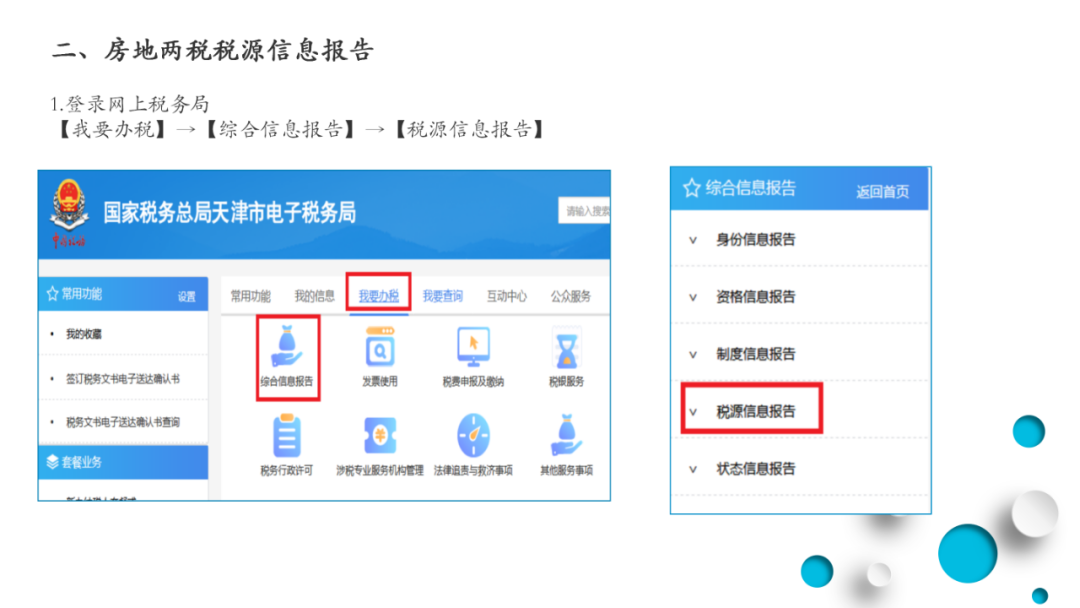1080x608 pixels.
Task: Open the 发票使用 icon
Action: 380,347
